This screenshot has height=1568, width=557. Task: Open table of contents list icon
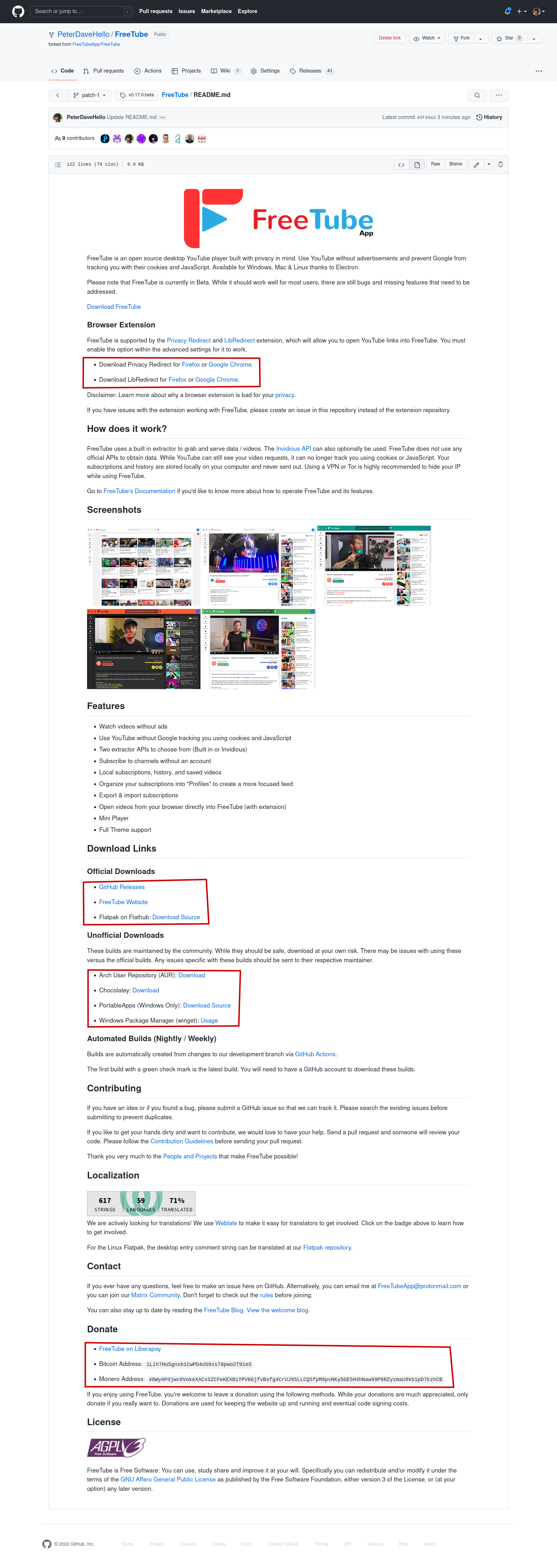[58, 164]
